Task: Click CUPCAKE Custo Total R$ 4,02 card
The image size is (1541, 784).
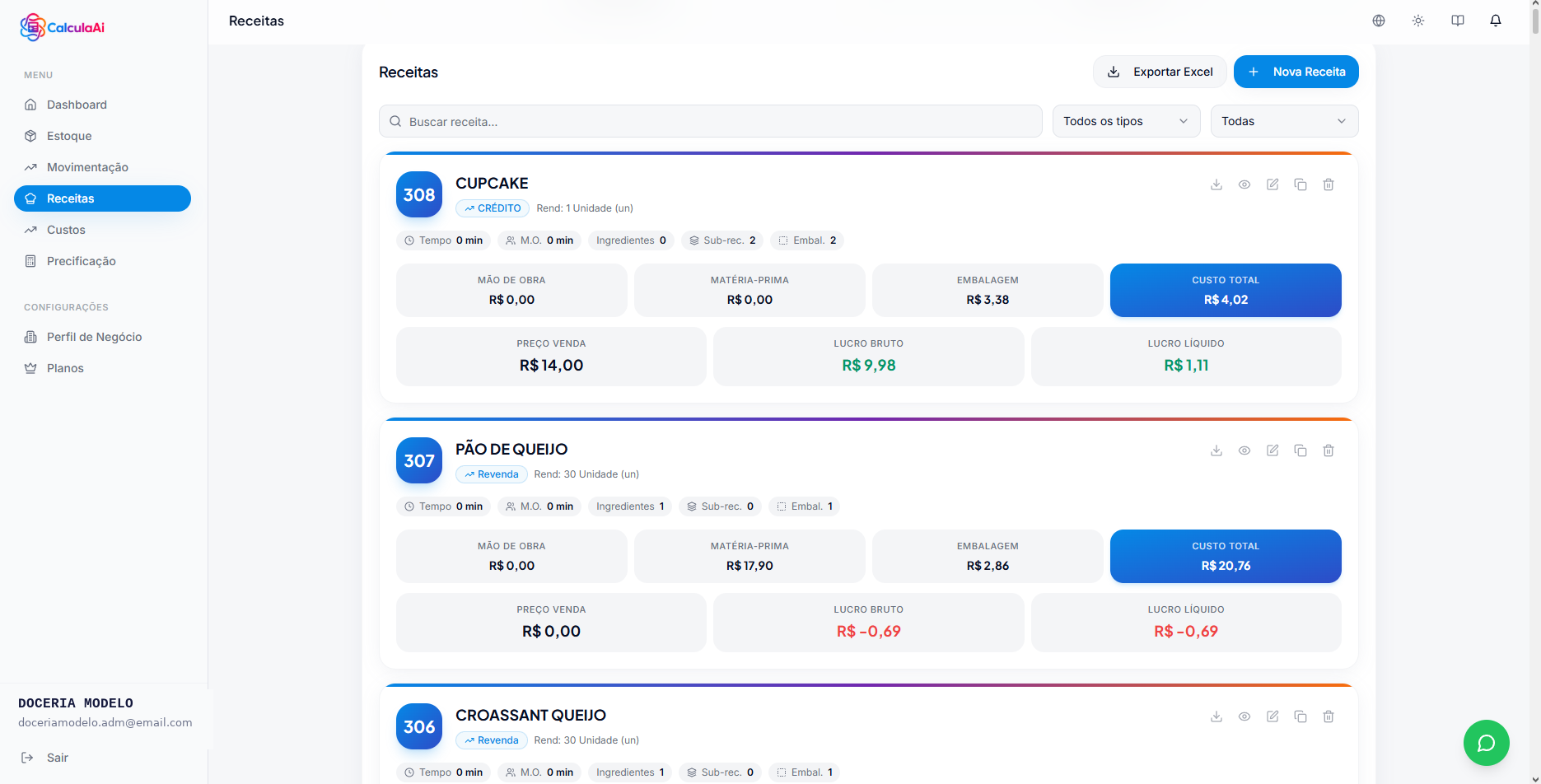Action: point(1226,290)
